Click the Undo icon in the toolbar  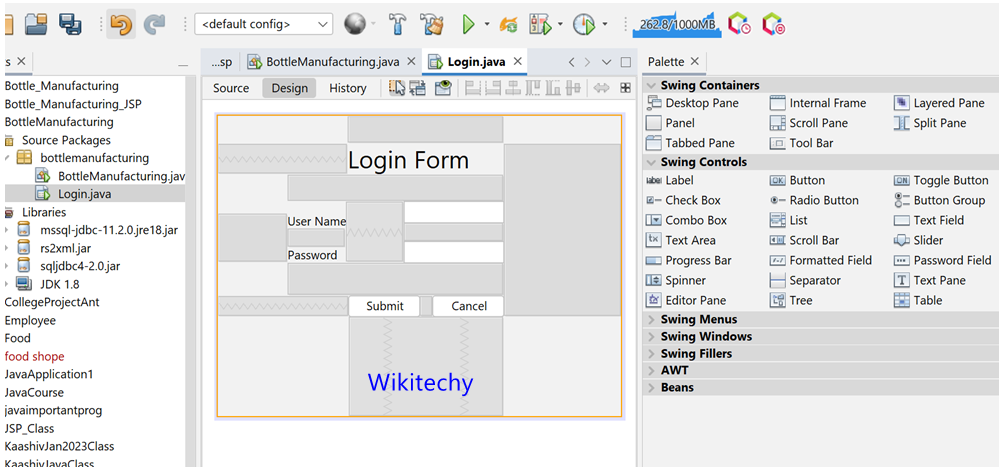pyautogui.click(x=121, y=23)
